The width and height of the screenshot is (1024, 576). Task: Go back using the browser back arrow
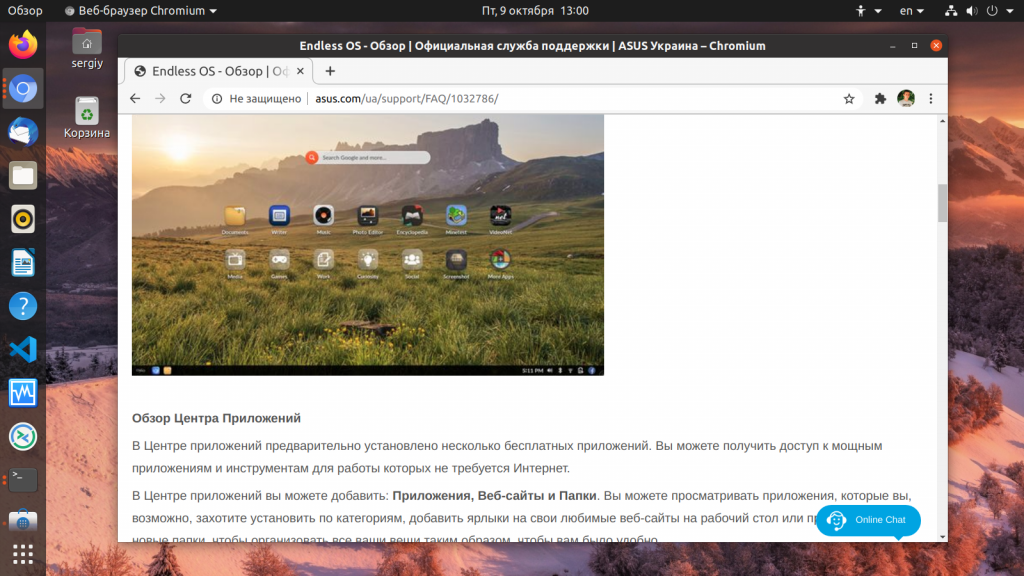pyautogui.click(x=135, y=99)
